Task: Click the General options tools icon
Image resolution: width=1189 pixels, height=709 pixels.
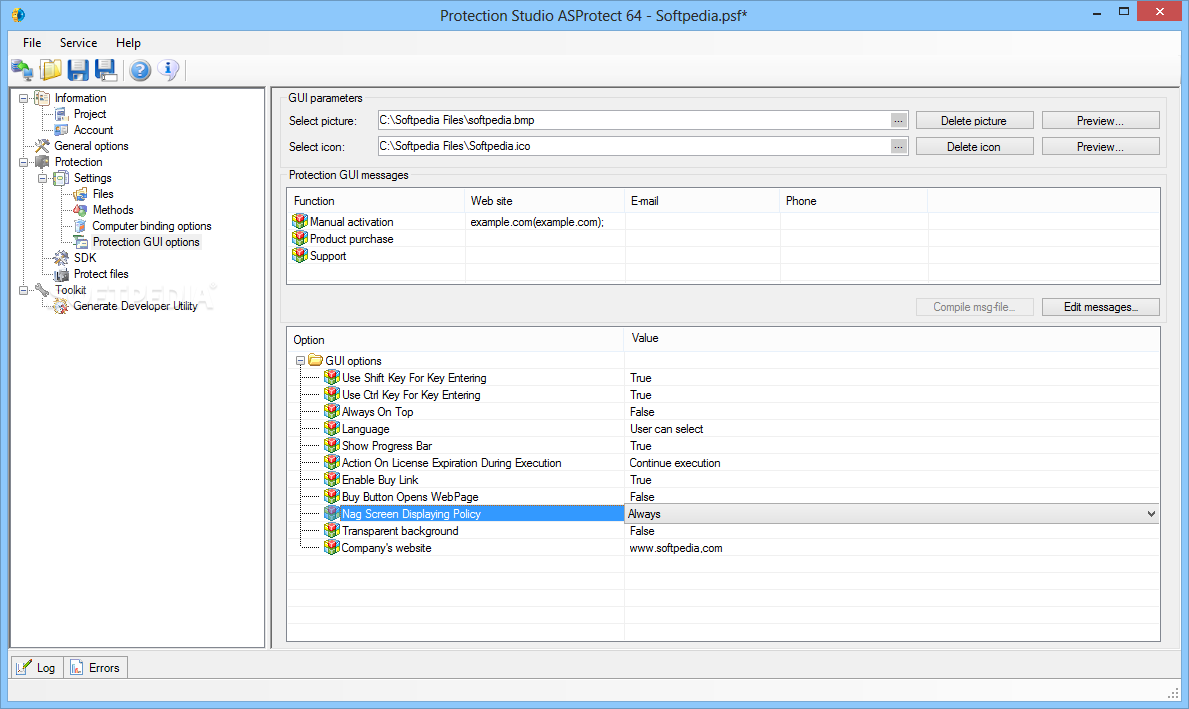Action: pyautogui.click(x=42, y=146)
